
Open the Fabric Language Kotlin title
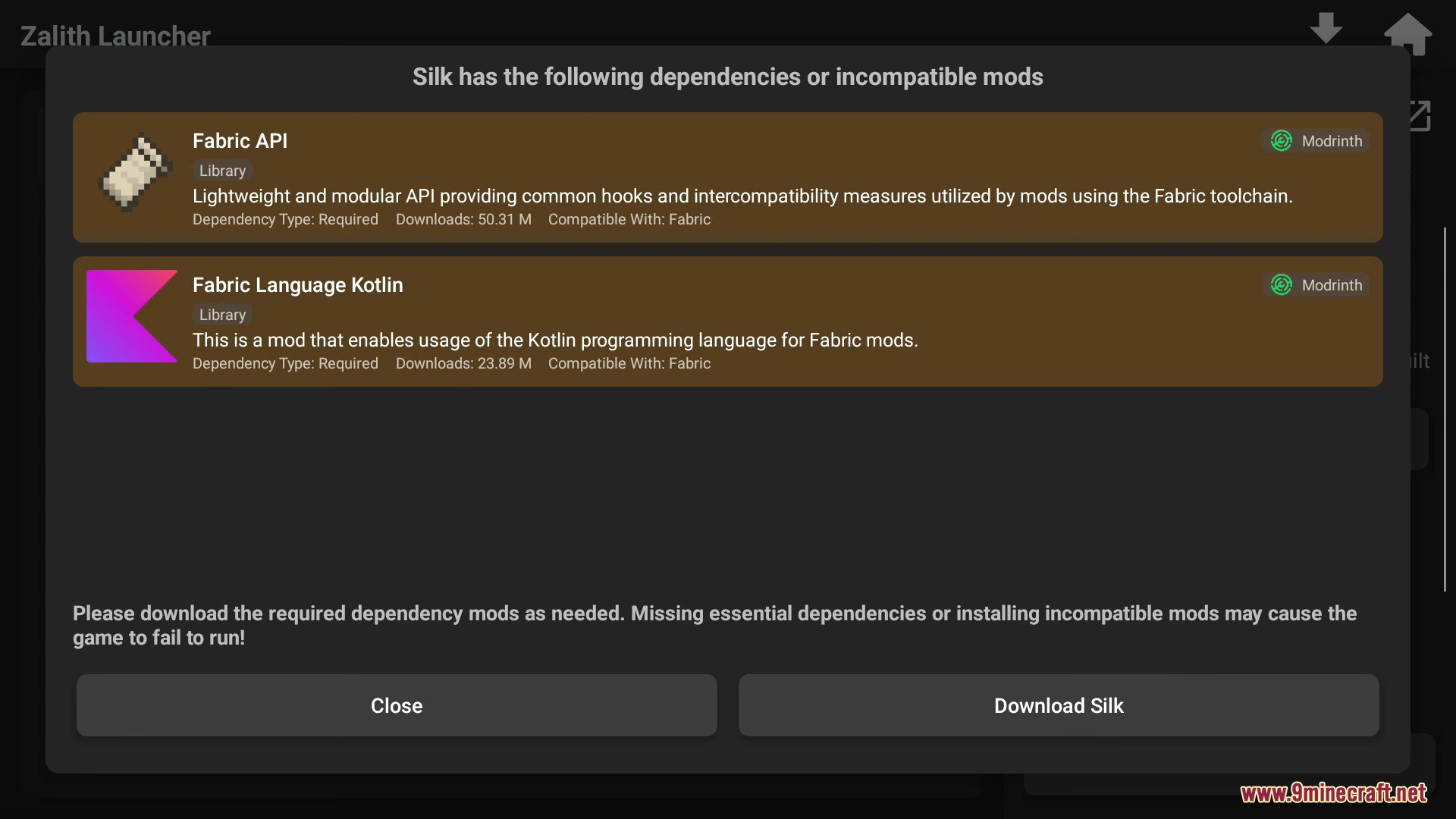(x=297, y=285)
